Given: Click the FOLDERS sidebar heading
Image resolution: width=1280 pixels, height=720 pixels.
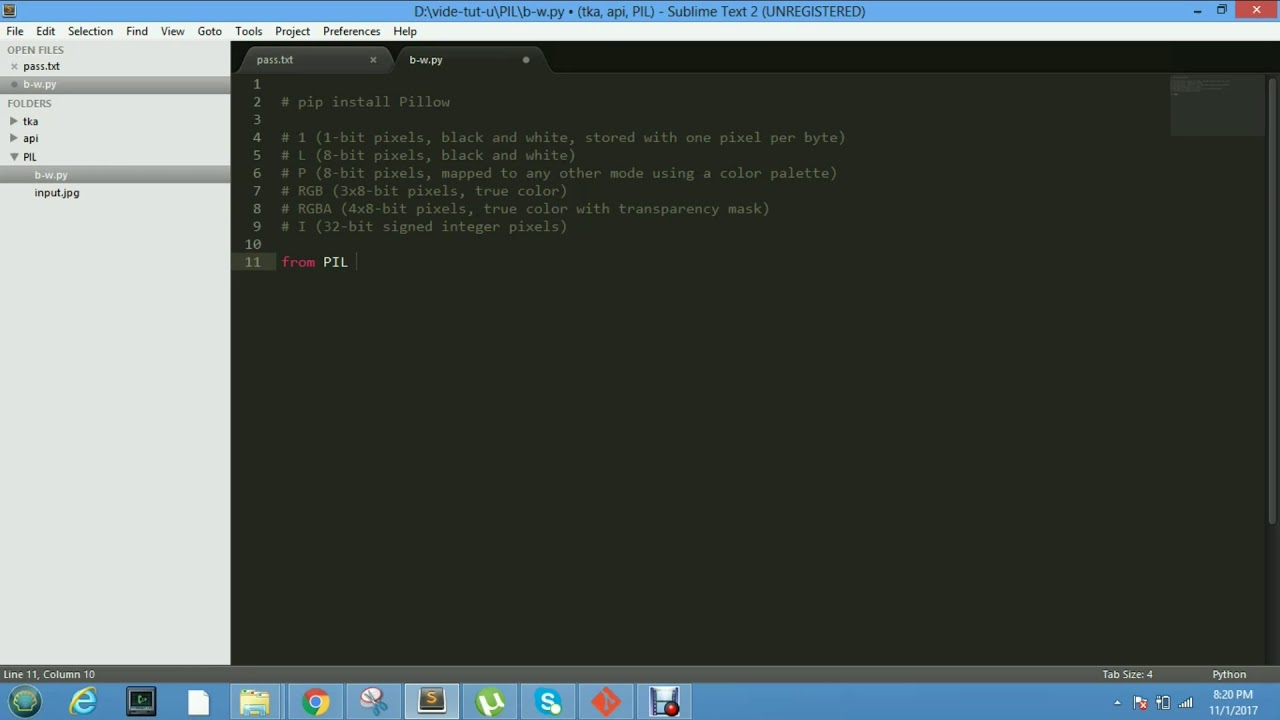Looking at the screenshot, I should coord(29,103).
